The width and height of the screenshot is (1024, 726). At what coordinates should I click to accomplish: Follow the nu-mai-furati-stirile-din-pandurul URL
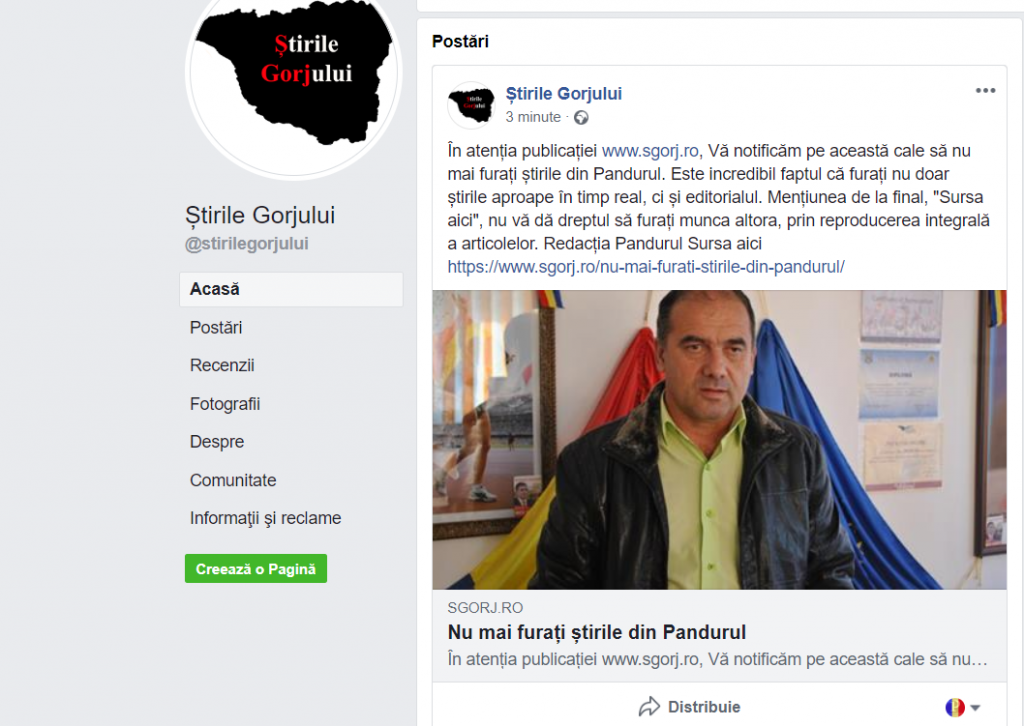pos(646,267)
